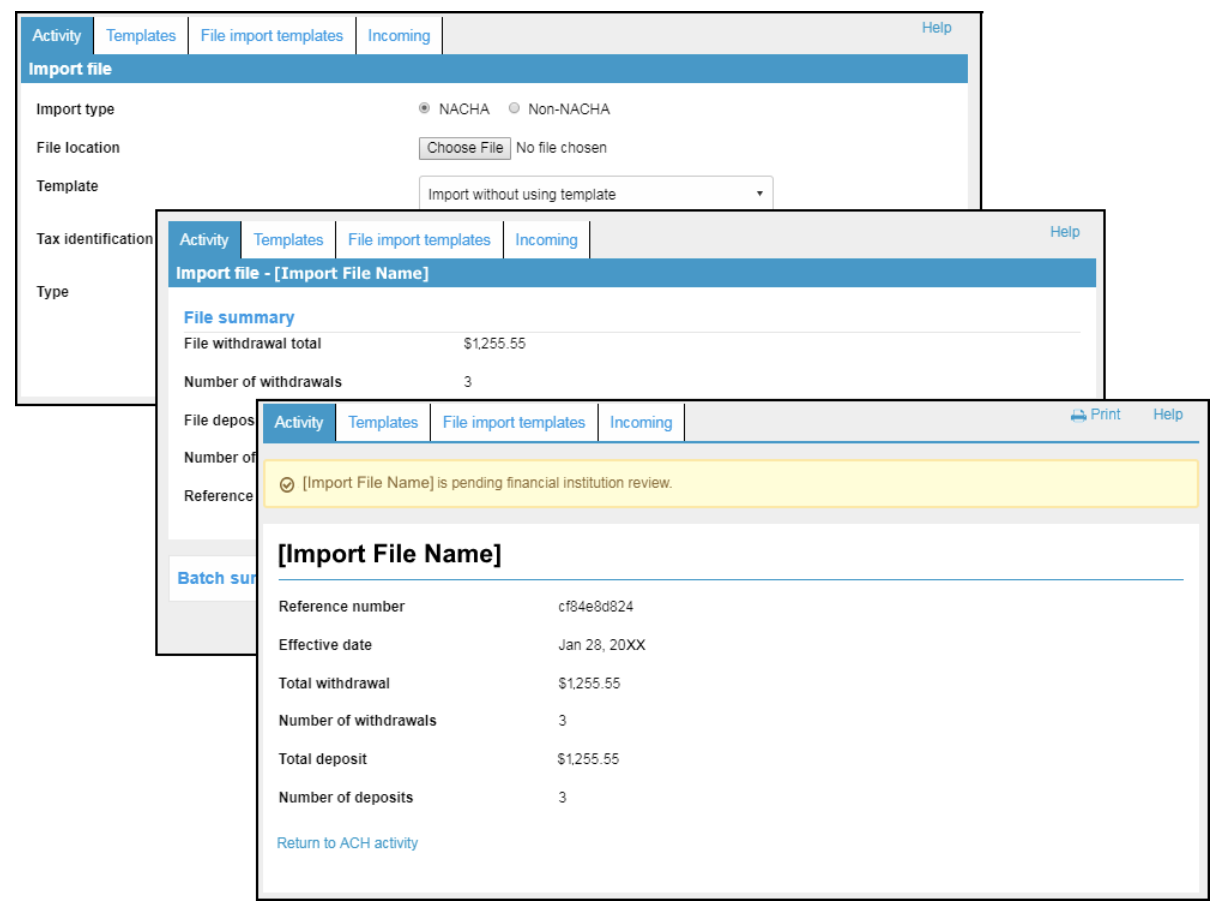Switch to the Templates tab on the front window
Screen dimensions: 1218x912
click(383, 422)
